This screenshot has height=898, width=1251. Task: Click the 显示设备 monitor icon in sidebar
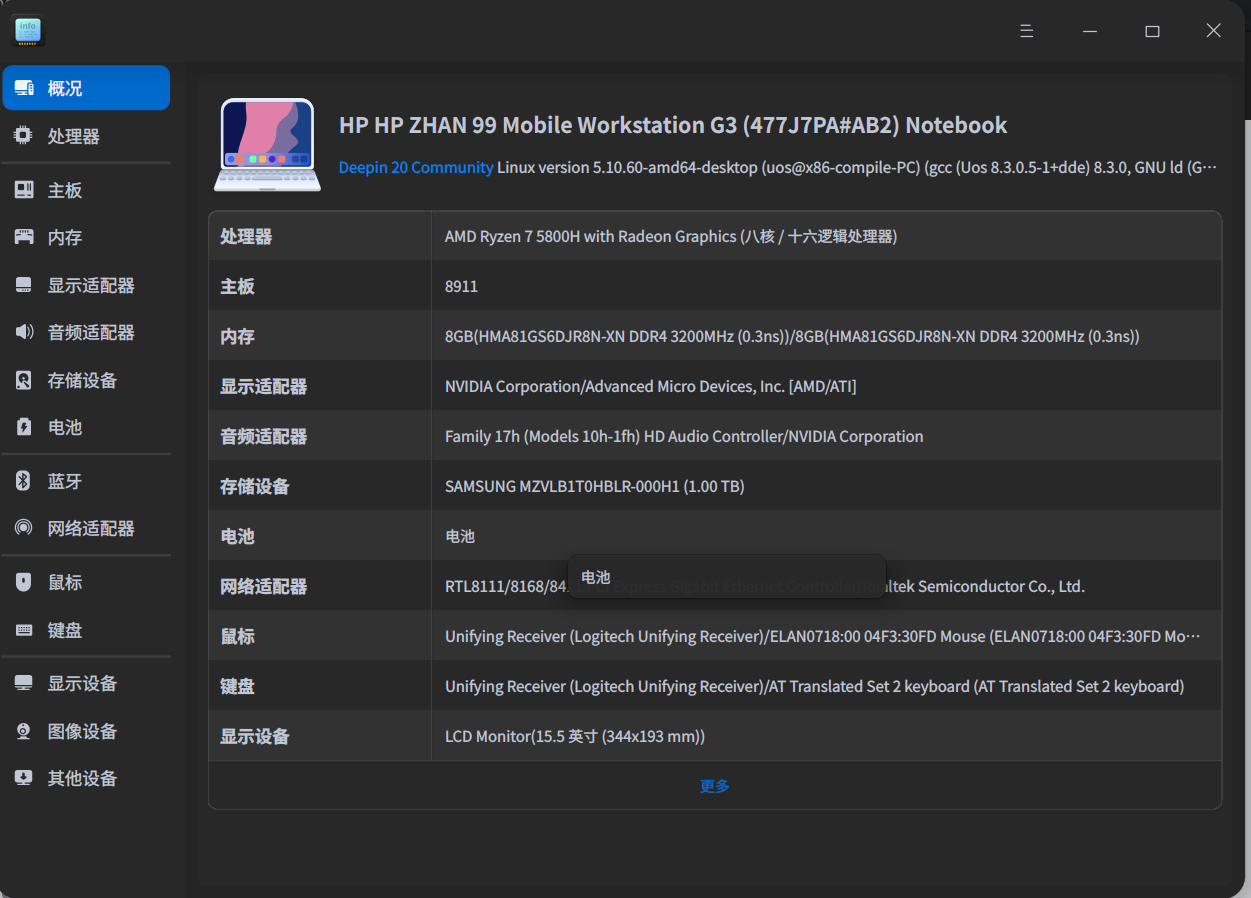24,683
